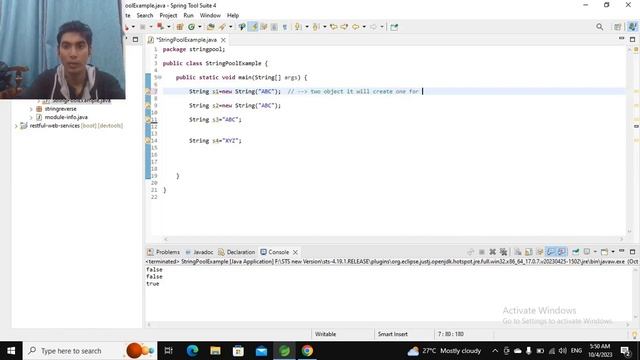The image size is (640, 360).
Task: Click the Open Type toolbar icon
Action: (x=211, y=27)
